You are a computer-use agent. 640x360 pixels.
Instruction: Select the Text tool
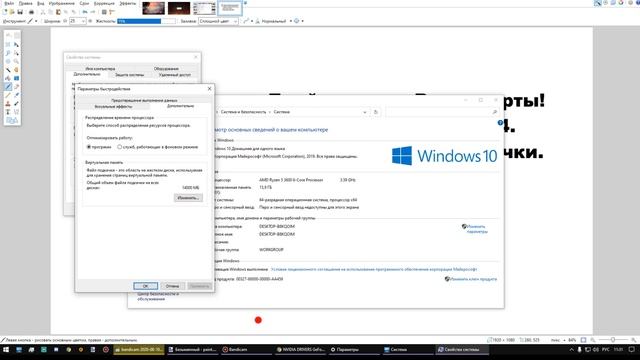click(8, 112)
